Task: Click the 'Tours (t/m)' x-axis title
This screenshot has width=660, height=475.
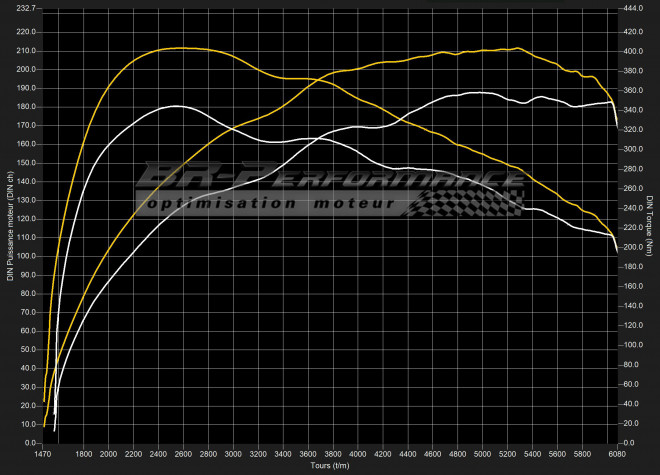Action: 330,467
